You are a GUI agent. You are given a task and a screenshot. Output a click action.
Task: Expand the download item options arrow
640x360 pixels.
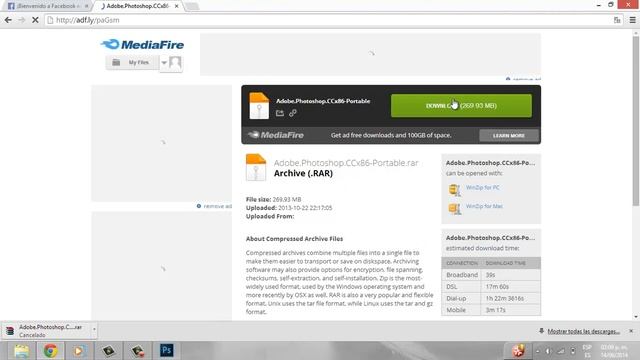tap(94, 329)
